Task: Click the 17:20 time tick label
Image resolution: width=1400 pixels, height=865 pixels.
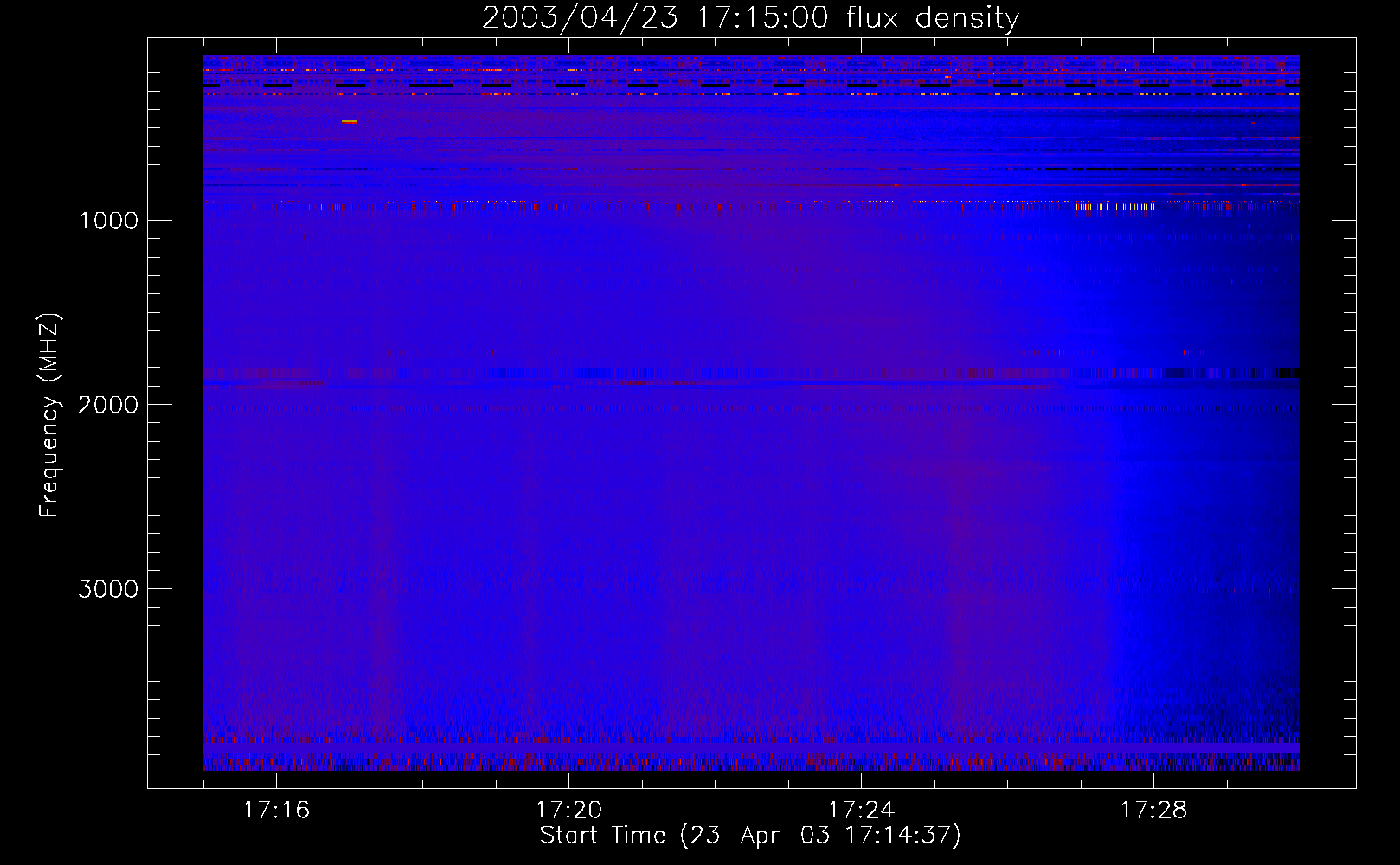Action: [x=568, y=811]
